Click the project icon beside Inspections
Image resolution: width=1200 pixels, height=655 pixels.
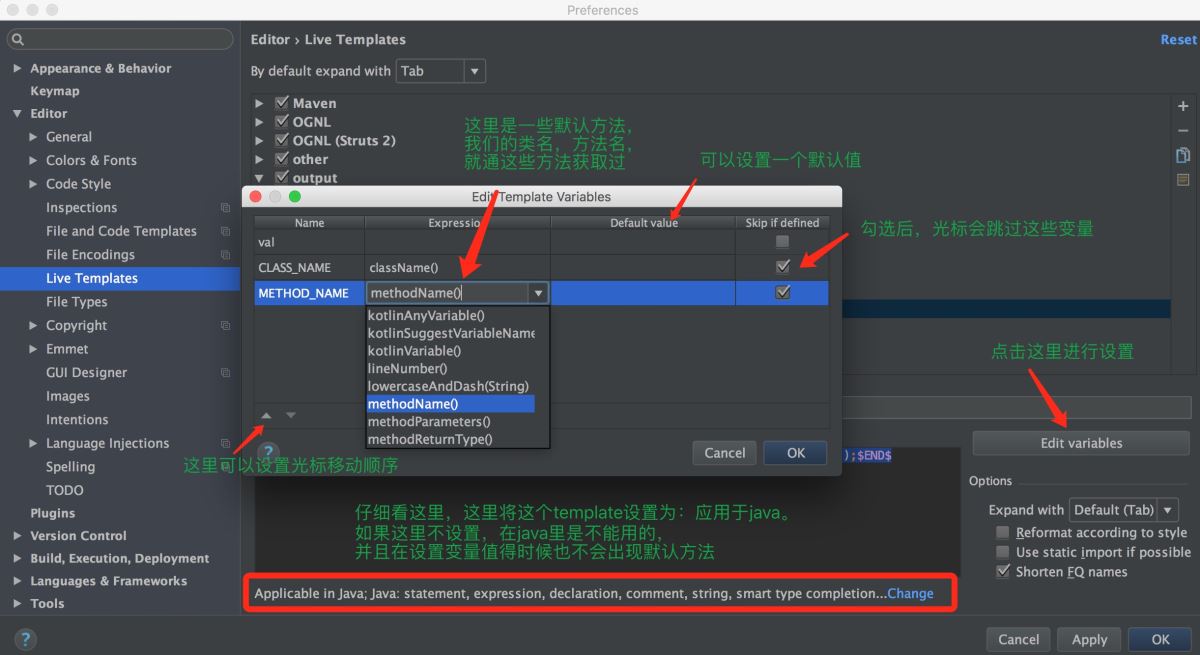pos(225,208)
